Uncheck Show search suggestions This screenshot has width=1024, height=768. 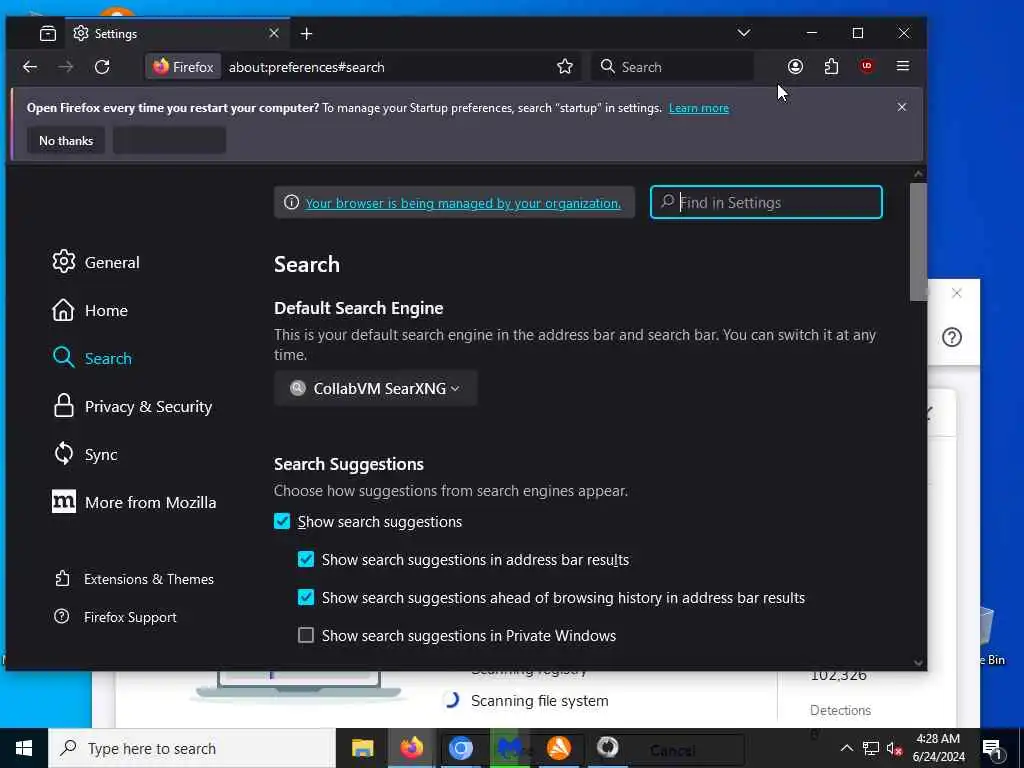(x=282, y=521)
